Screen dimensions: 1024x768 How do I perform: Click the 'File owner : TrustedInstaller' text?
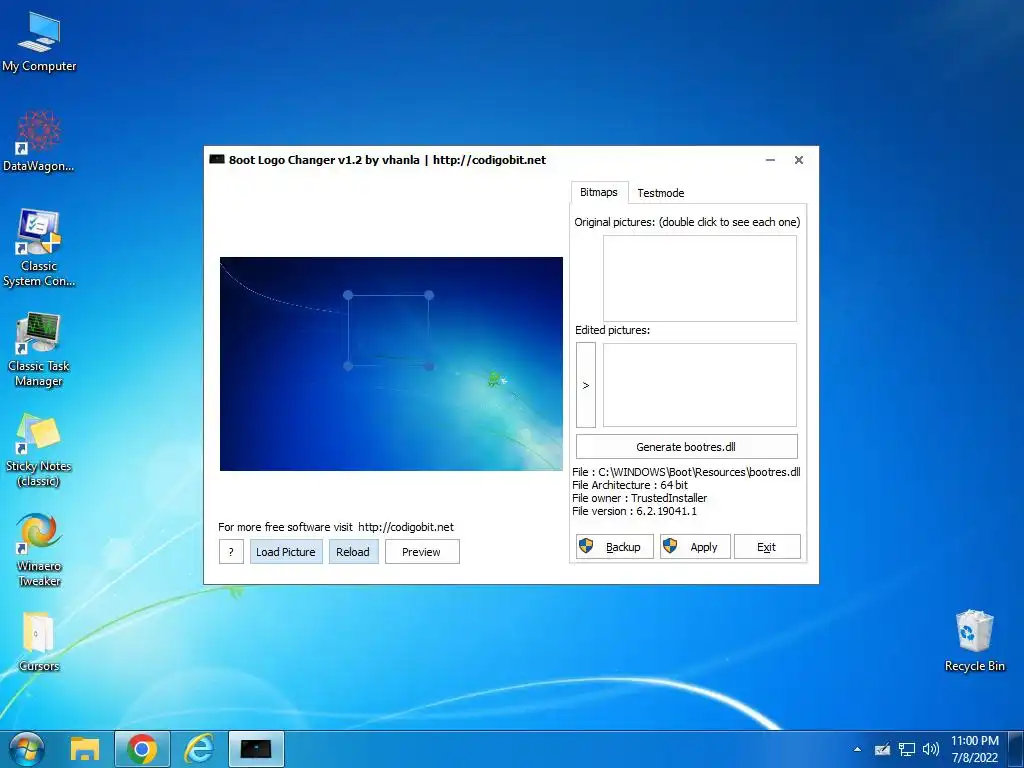coord(639,498)
